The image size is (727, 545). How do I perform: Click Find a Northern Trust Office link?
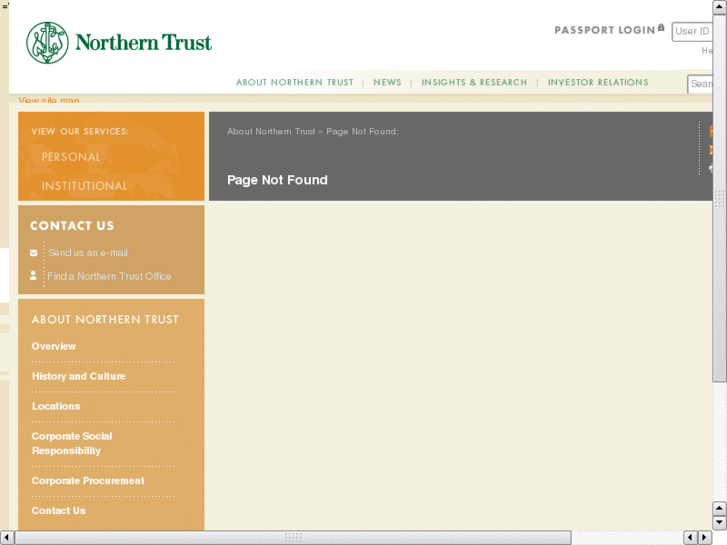(109, 276)
